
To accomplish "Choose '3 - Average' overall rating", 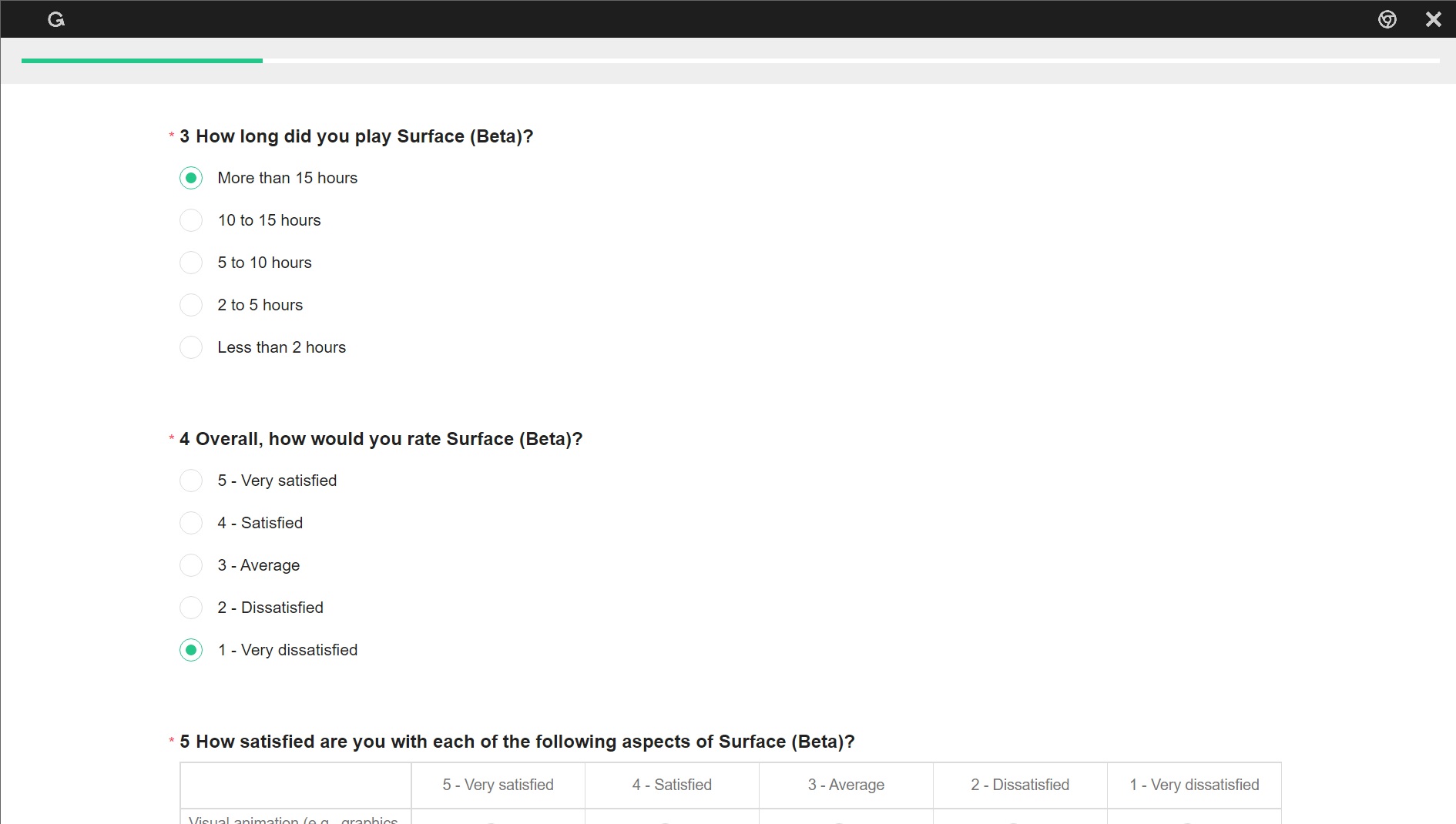I will pos(191,565).
